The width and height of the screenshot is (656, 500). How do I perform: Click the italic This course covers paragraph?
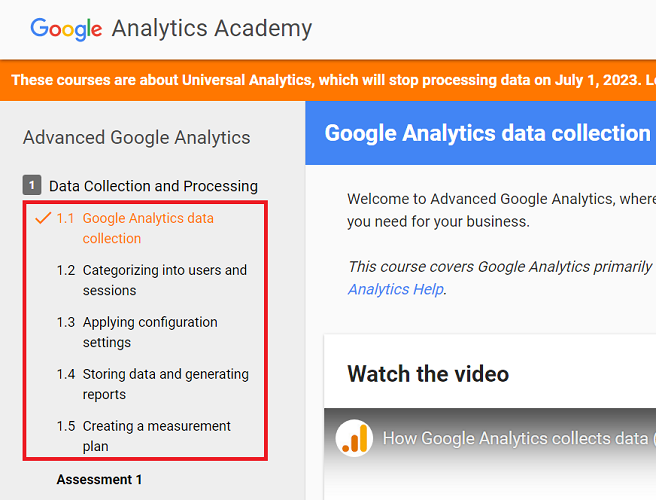[500, 267]
